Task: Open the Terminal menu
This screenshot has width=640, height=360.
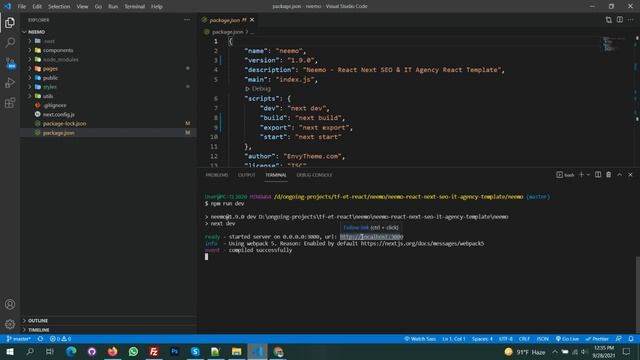Action: [134, 7]
